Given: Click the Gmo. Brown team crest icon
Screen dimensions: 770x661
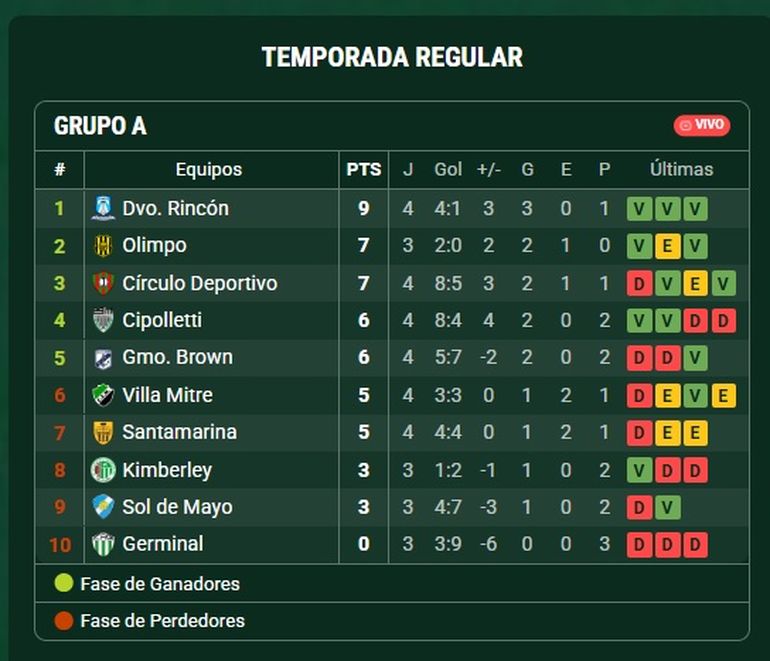Looking at the screenshot, I should [103, 358].
